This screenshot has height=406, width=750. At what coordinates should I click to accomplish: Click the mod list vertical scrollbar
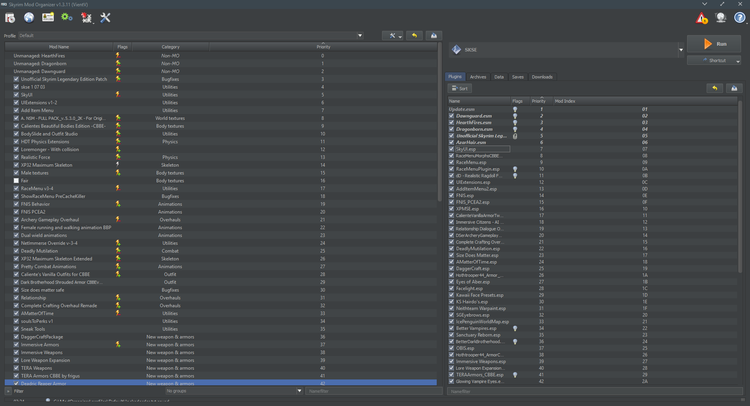tap(440, 122)
